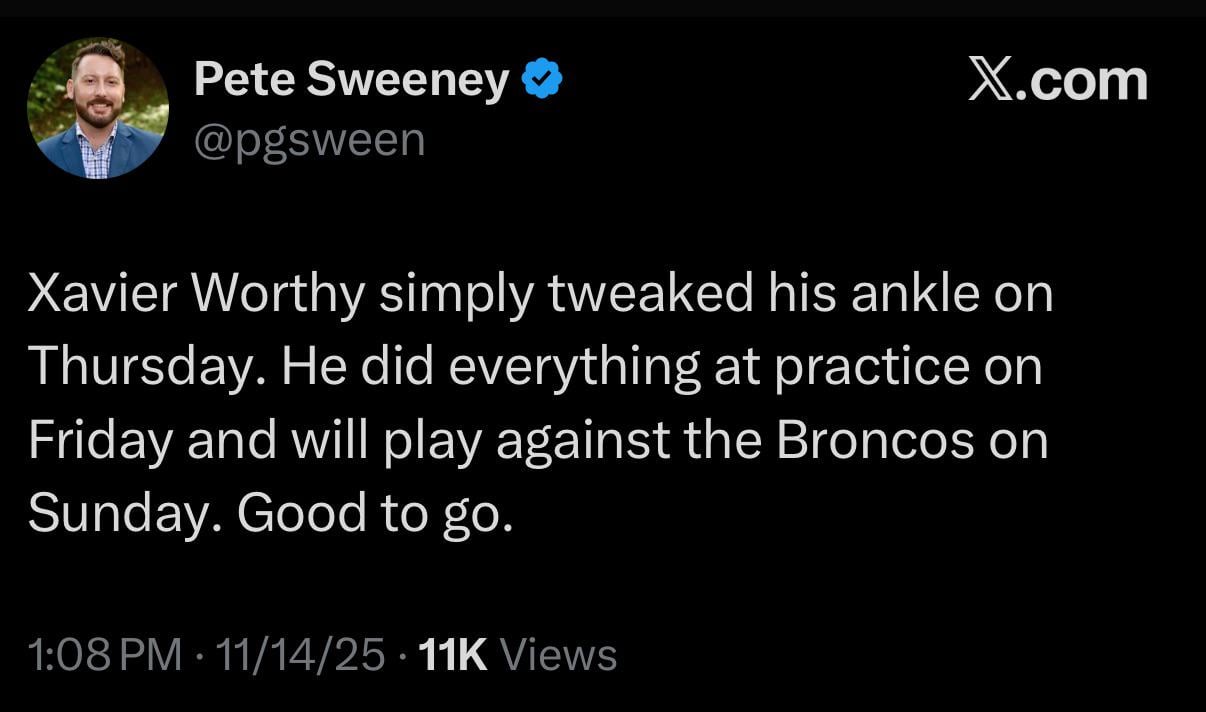
Task: Open the Pete Sweeney display name
Action: click(x=352, y=78)
